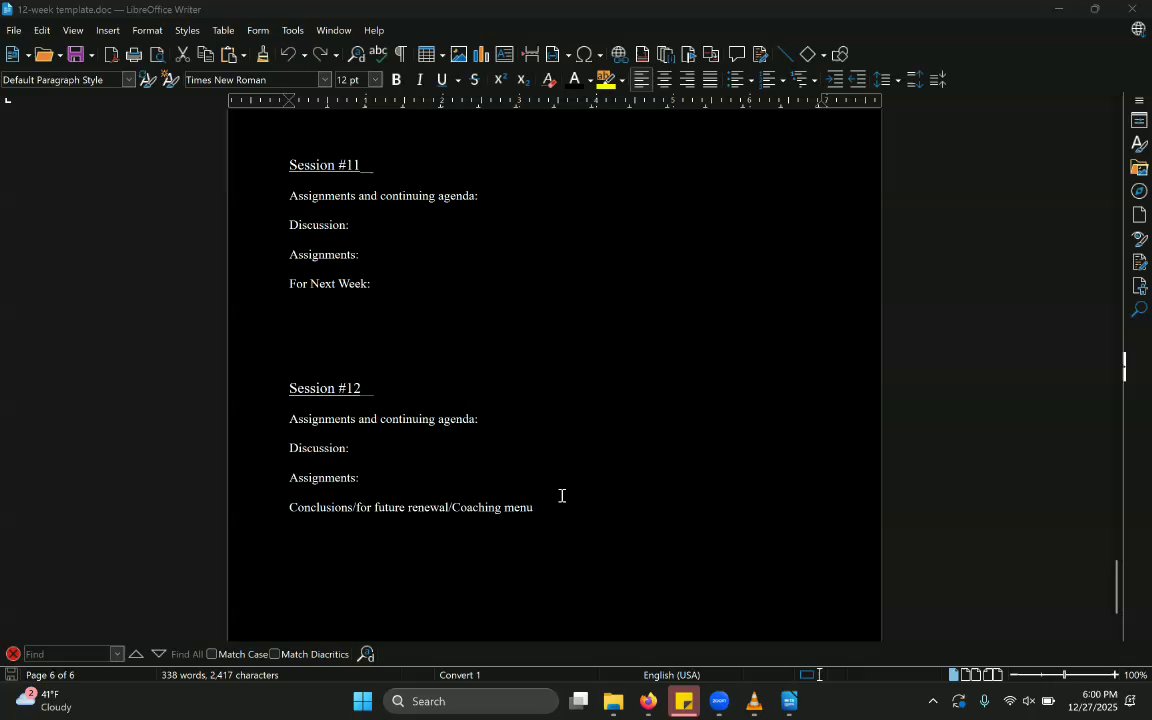Export directly as PDF

tap(111, 54)
